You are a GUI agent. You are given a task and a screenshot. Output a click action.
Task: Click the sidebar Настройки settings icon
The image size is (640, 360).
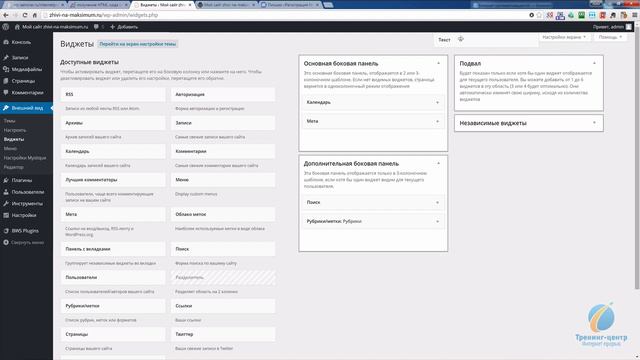pyautogui.click(x=6, y=215)
